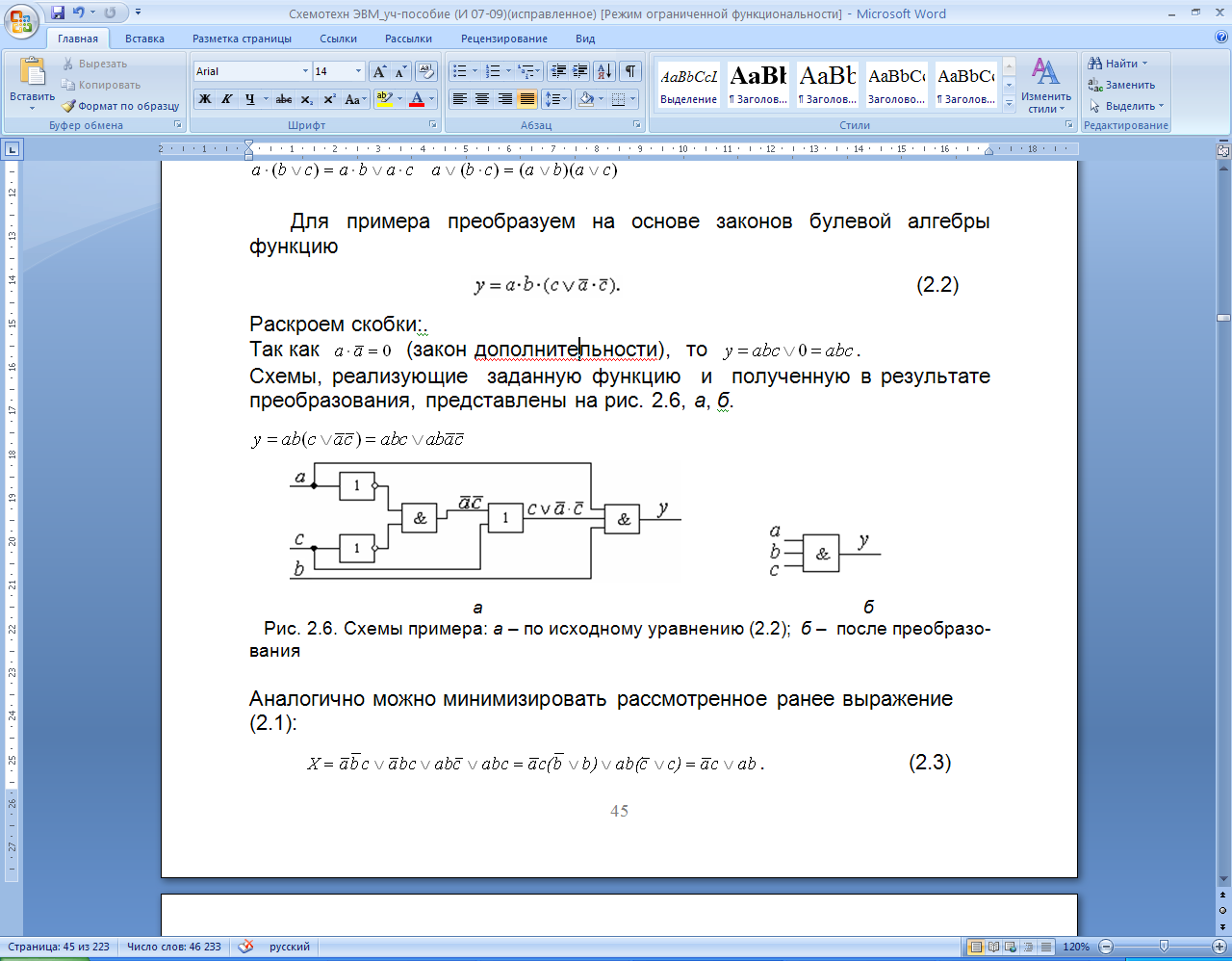Image resolution: width=1232 pixels, height=961 pixels.
Task: Toggle Bold (Ж) formatting
Action: [205, 99]
